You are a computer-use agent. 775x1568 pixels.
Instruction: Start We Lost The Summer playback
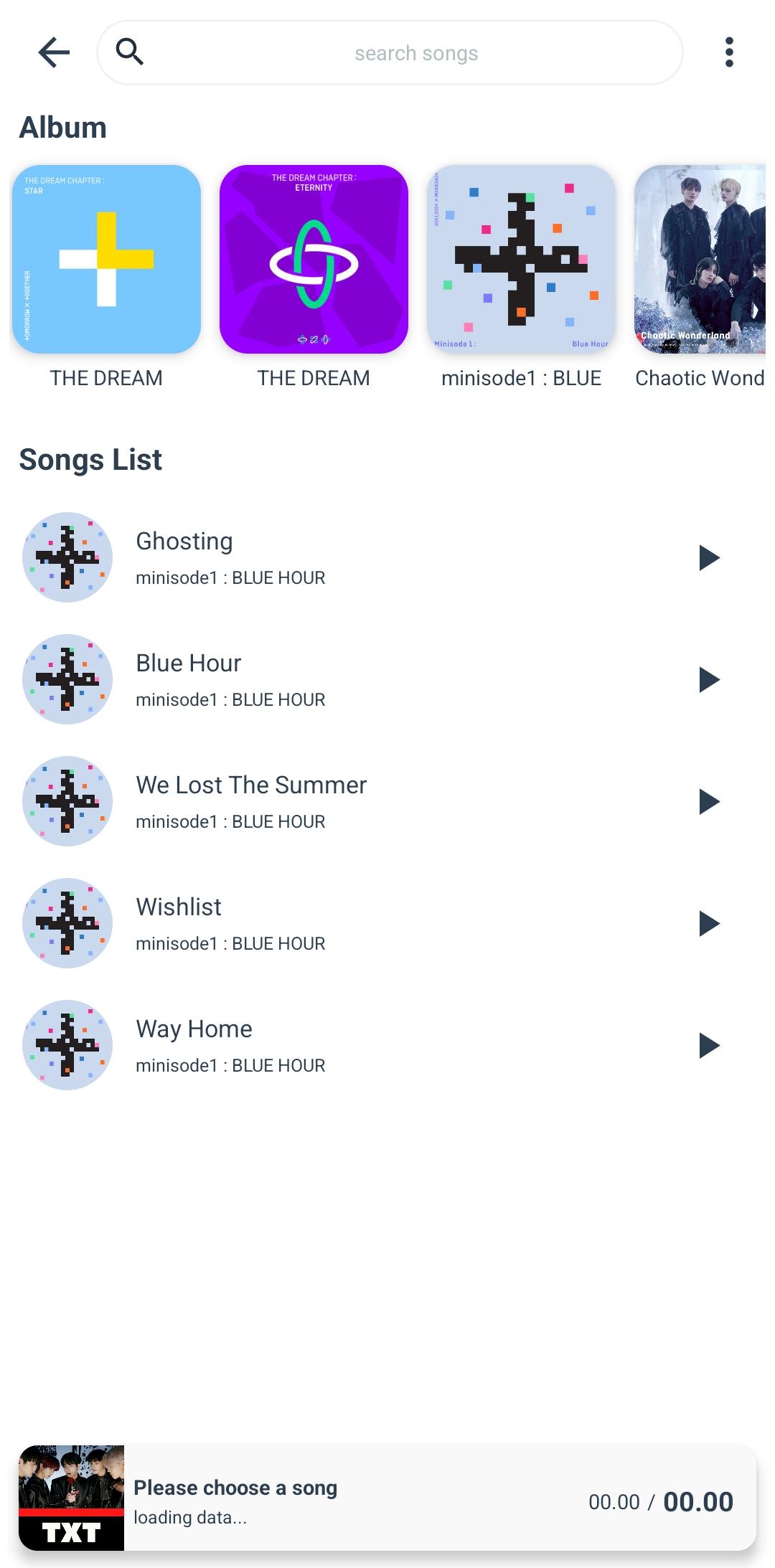point(709,801)
